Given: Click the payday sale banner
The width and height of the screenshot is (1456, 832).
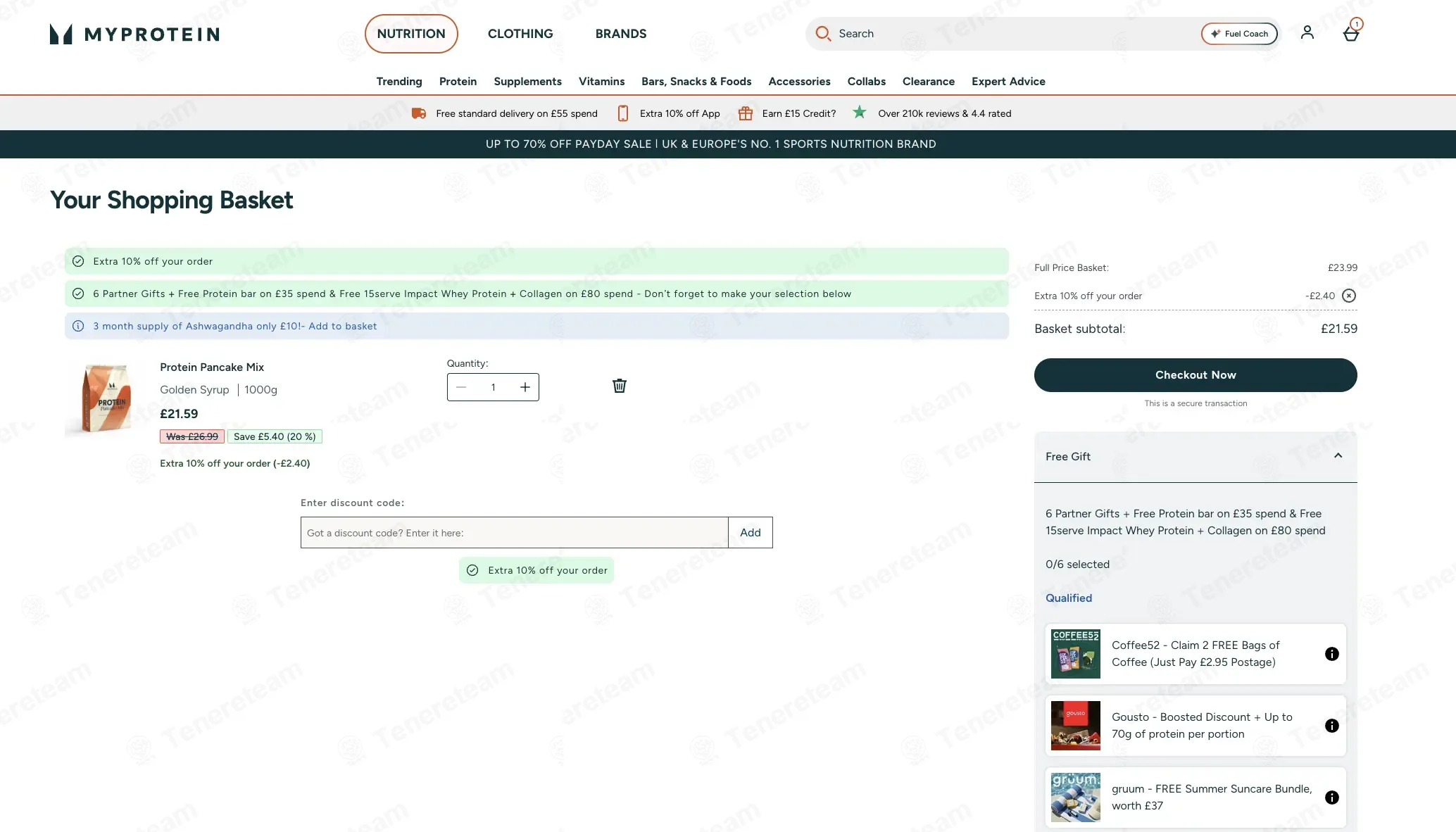Looking at the screenshot, I should (728, 144).
